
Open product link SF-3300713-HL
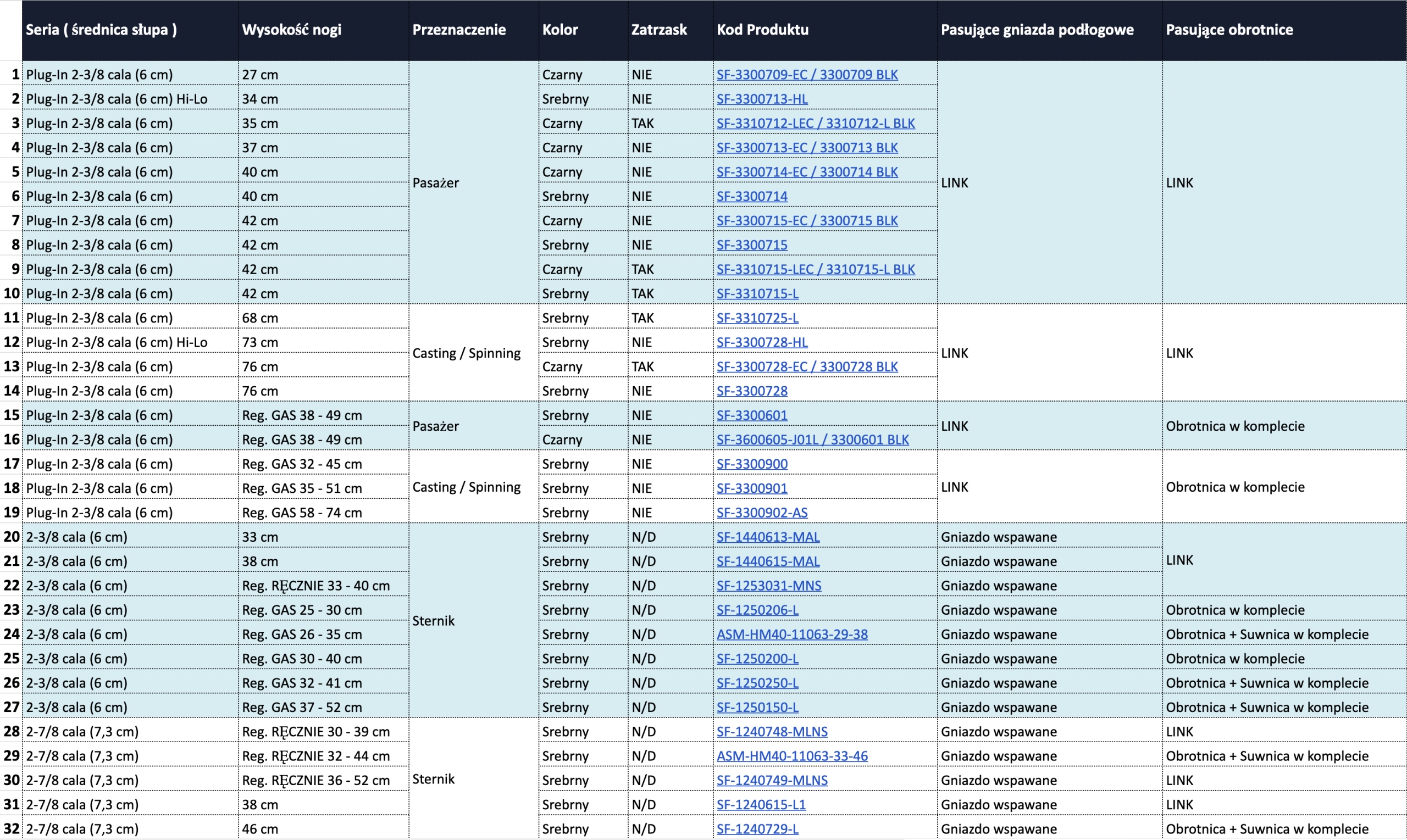(762, 99)
